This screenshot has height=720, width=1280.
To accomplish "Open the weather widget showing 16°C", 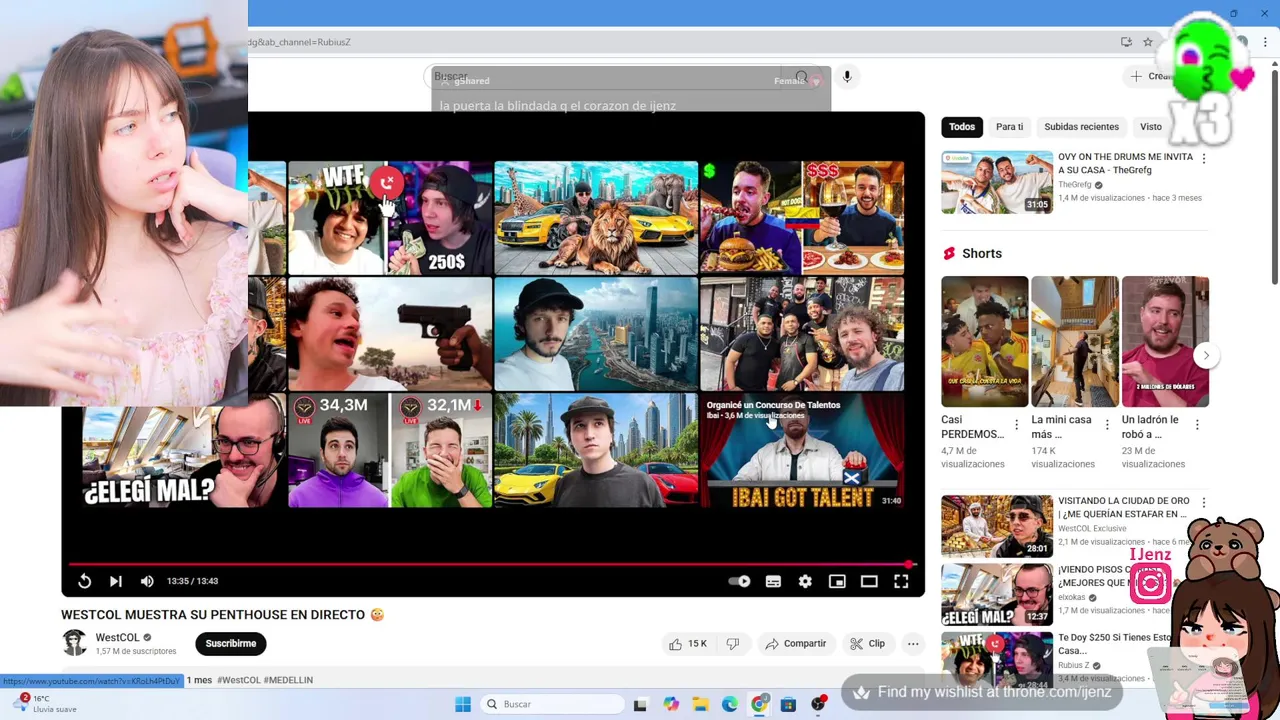I will (45, 704).
